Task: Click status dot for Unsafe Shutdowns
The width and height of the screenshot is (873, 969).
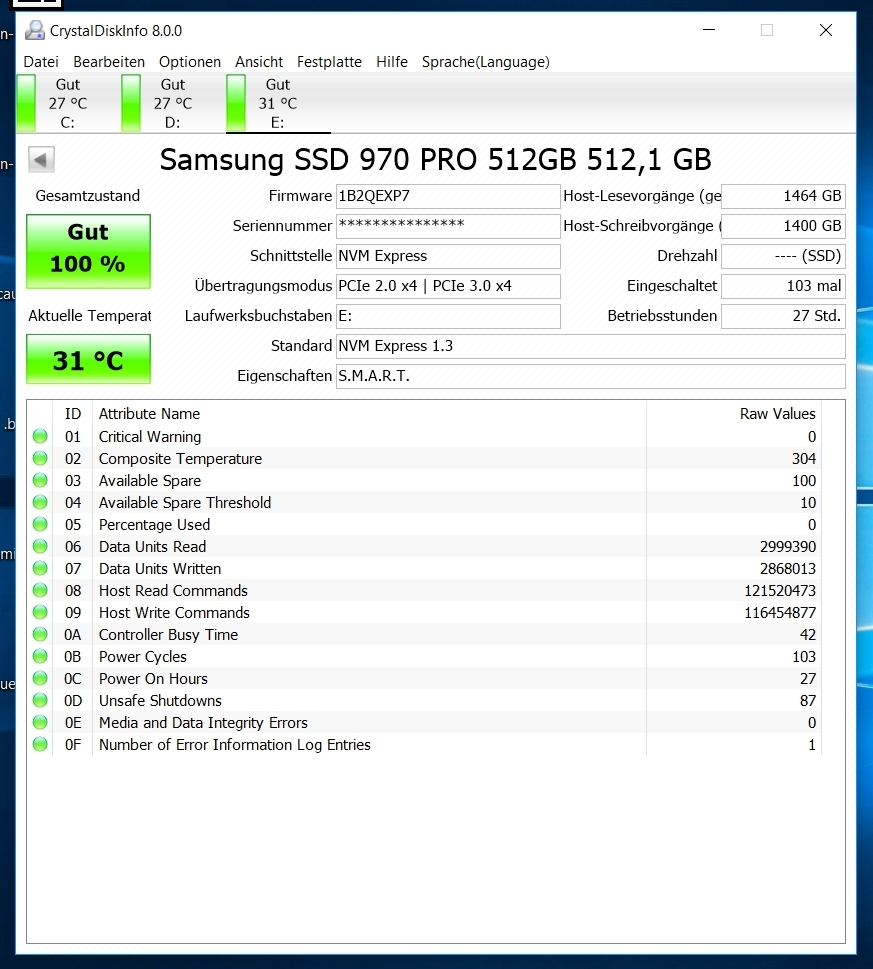Action: pyautogui.click(x=40, y=700)
